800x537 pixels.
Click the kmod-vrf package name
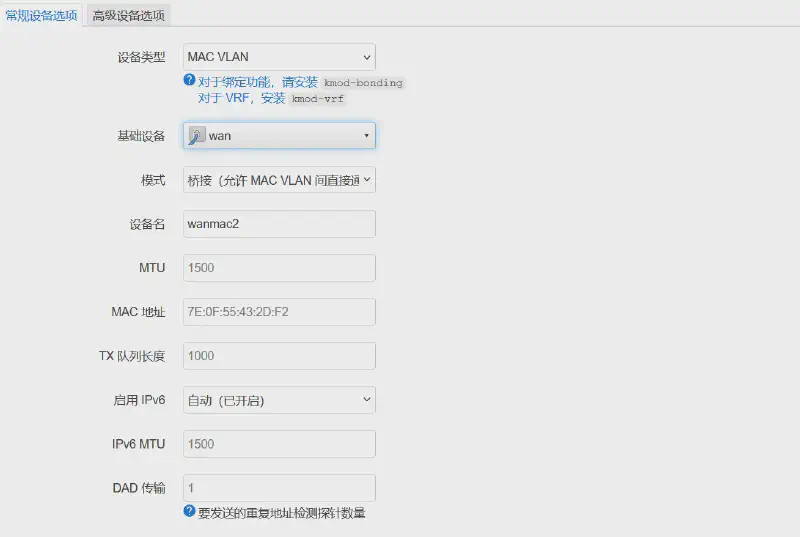pyautogui.click(x=317, y=99)
